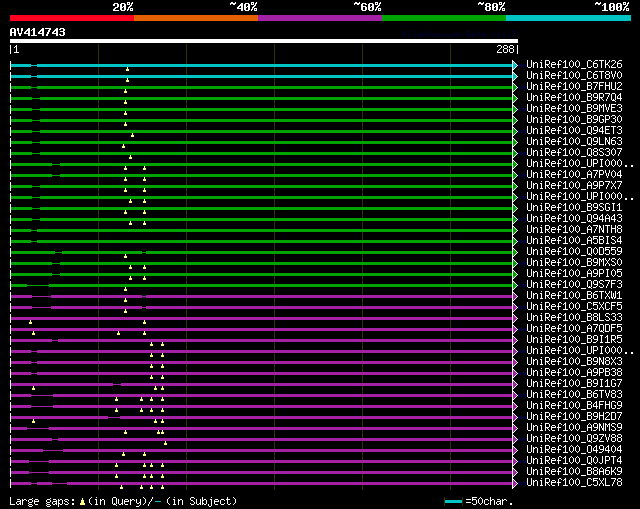Select the UniRef100_Q8S307 hit label

pyautogui.click(x=573, y=152)
